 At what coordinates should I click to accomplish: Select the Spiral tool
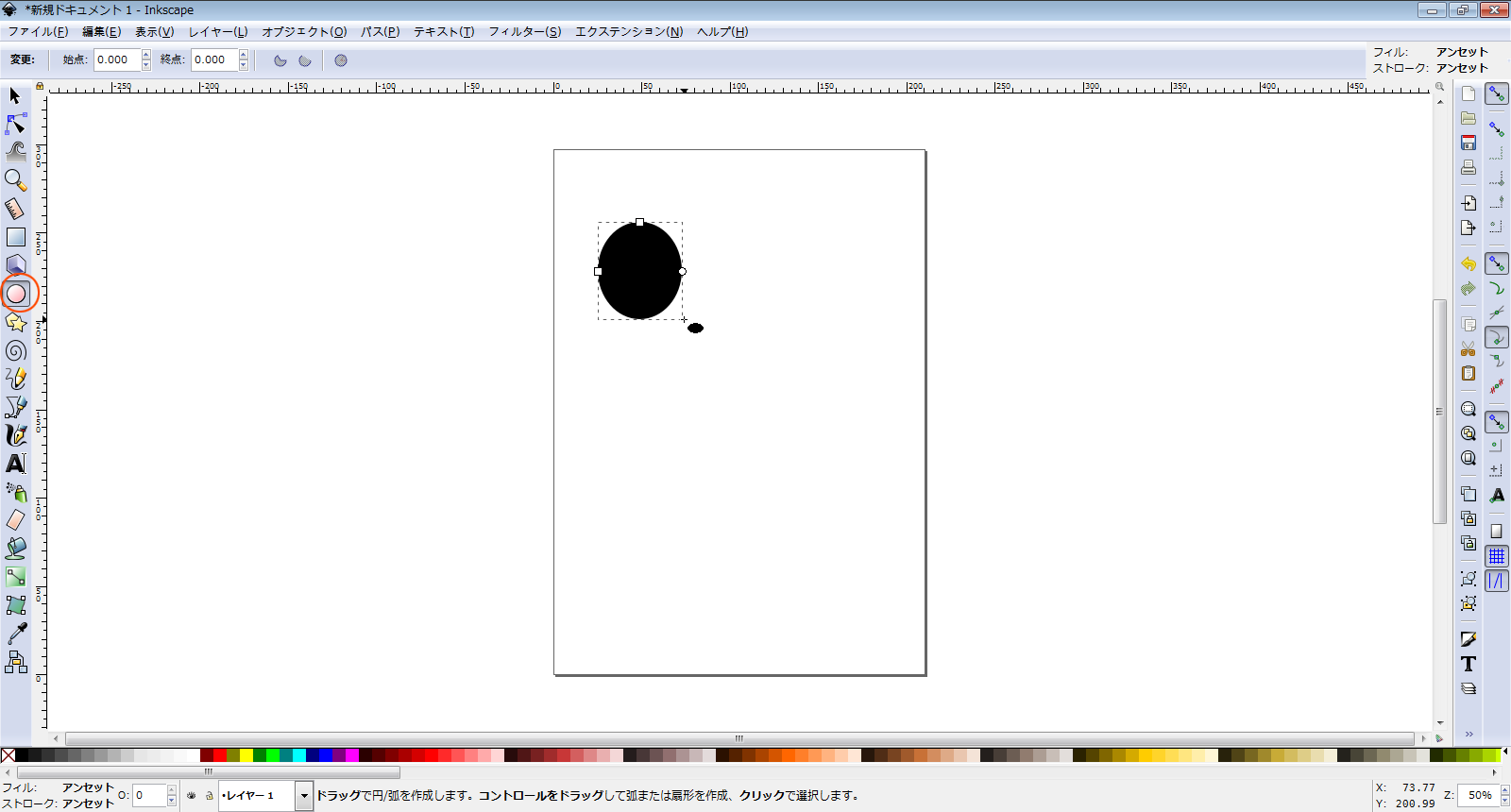point(16,351)
